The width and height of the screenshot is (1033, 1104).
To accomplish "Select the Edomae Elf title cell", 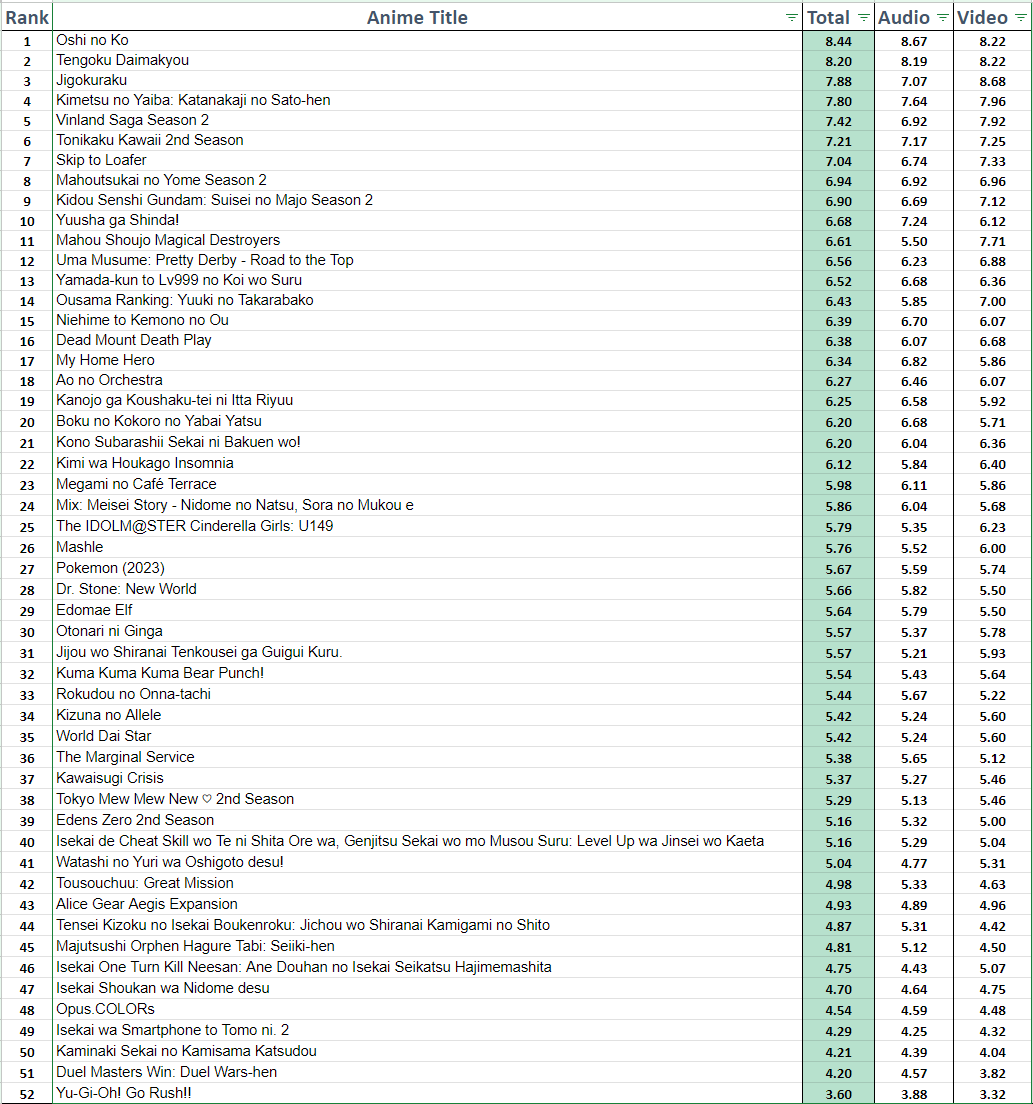I will tap(94, 610).
